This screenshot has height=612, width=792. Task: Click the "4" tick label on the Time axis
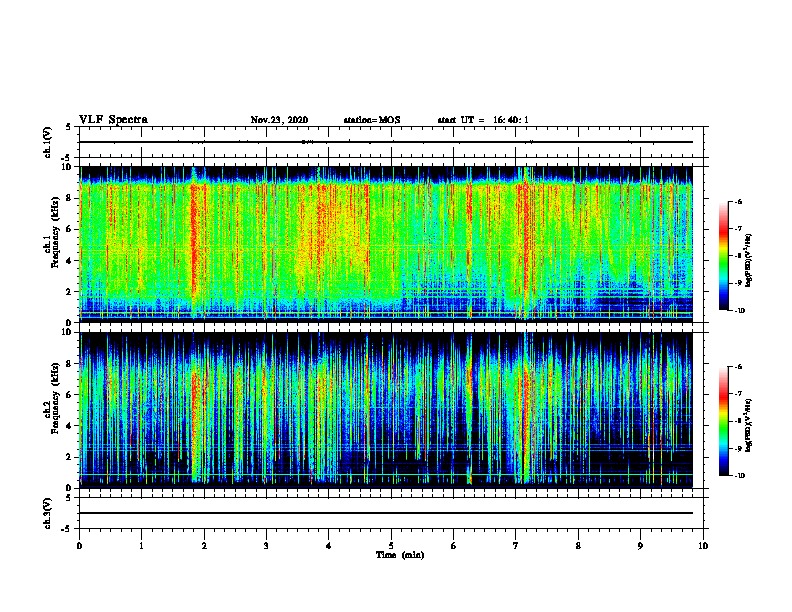click(x=329, y=546)
